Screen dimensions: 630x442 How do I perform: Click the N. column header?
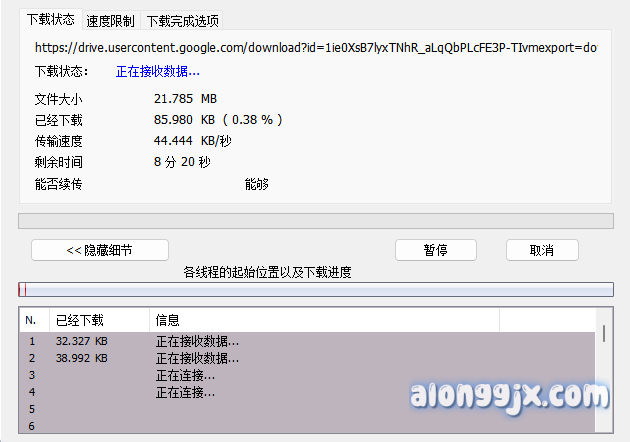click(x=34, y=320)
